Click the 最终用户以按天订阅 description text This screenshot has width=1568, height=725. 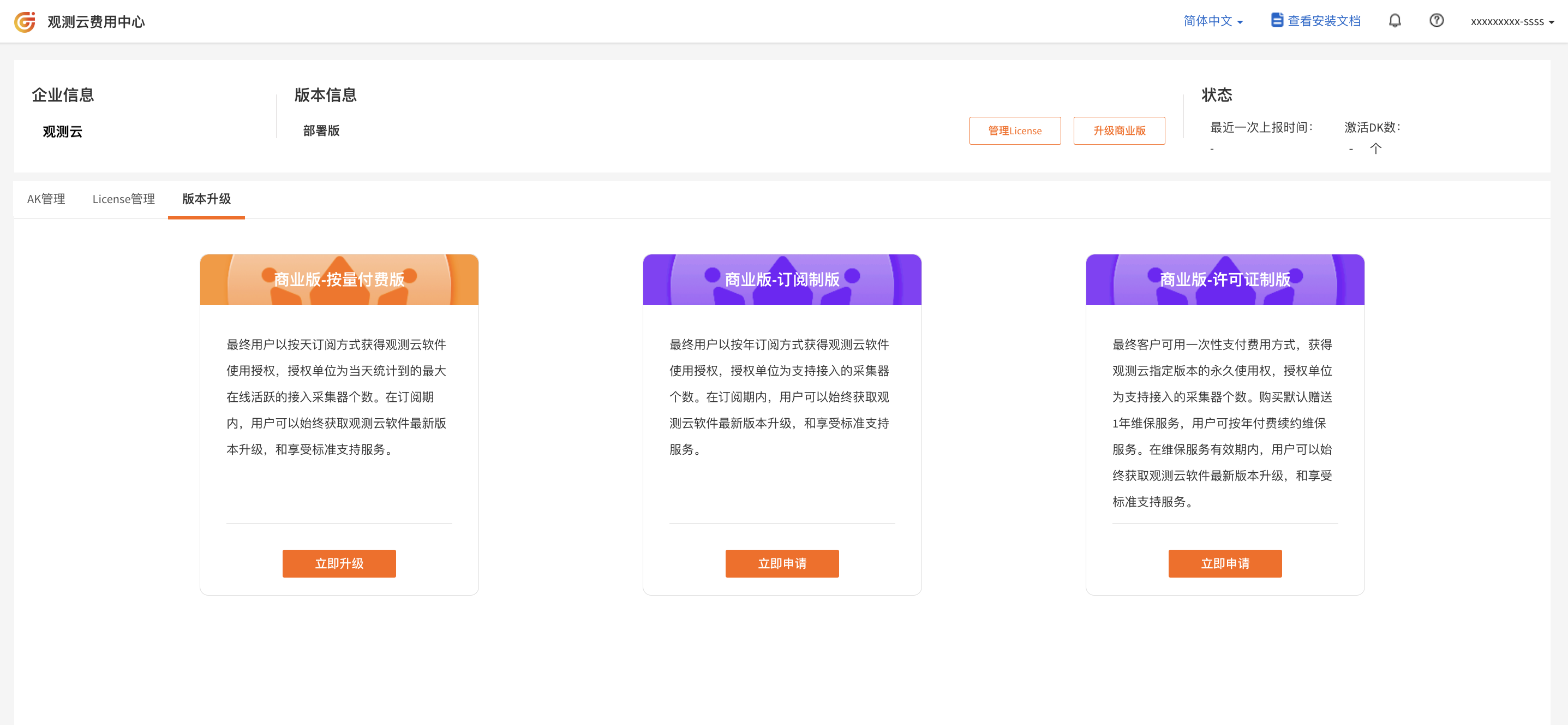point(337,396)
